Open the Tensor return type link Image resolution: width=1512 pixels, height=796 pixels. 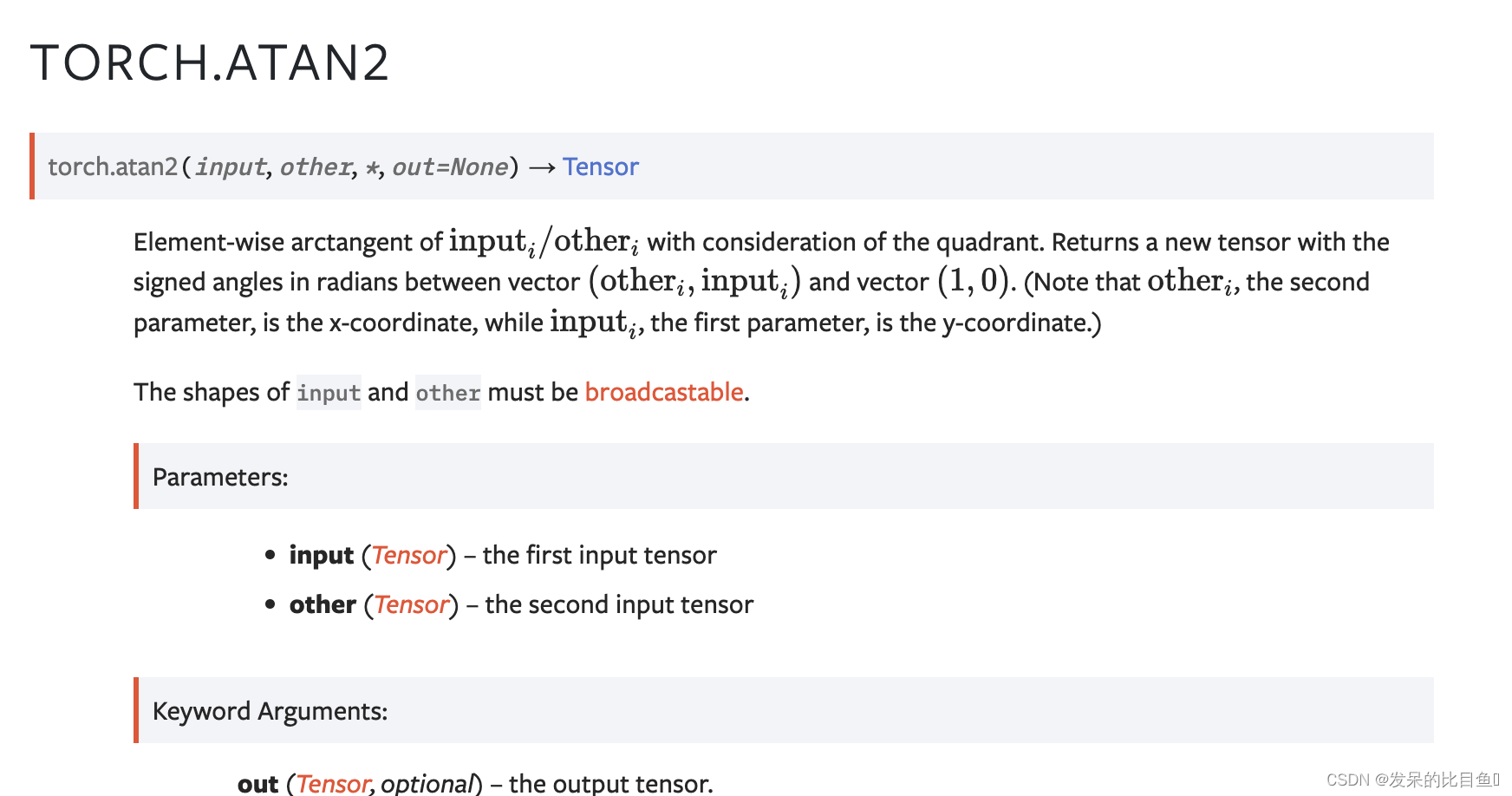[600, 166]
